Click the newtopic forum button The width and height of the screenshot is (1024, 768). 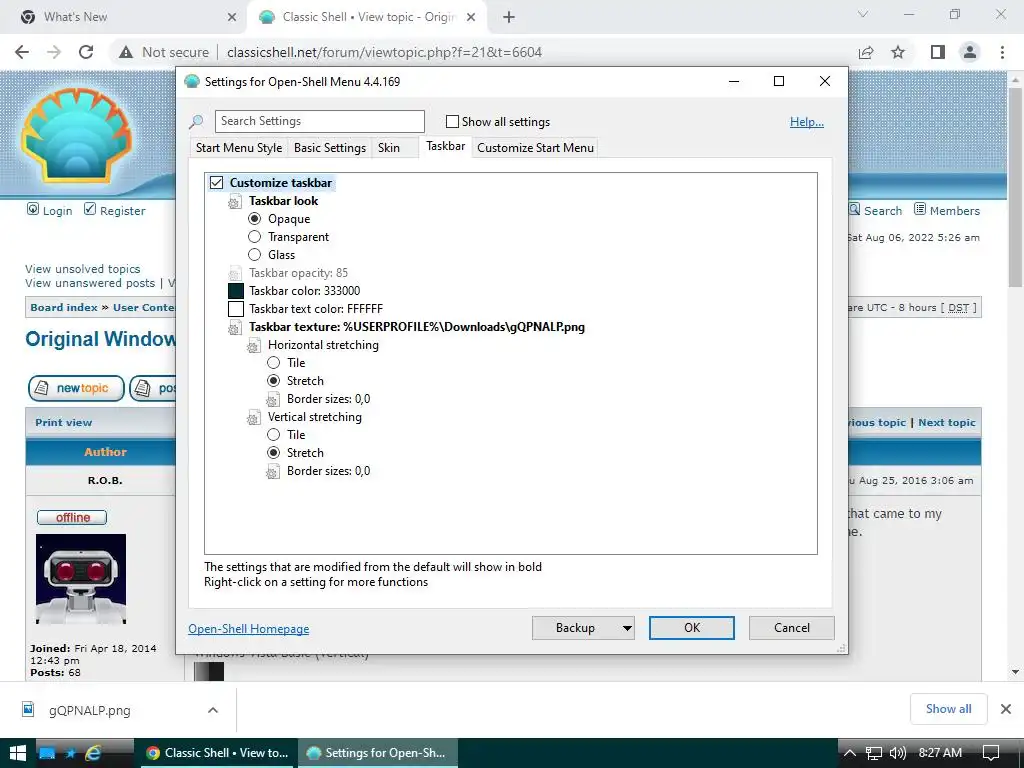pos(76,388)
